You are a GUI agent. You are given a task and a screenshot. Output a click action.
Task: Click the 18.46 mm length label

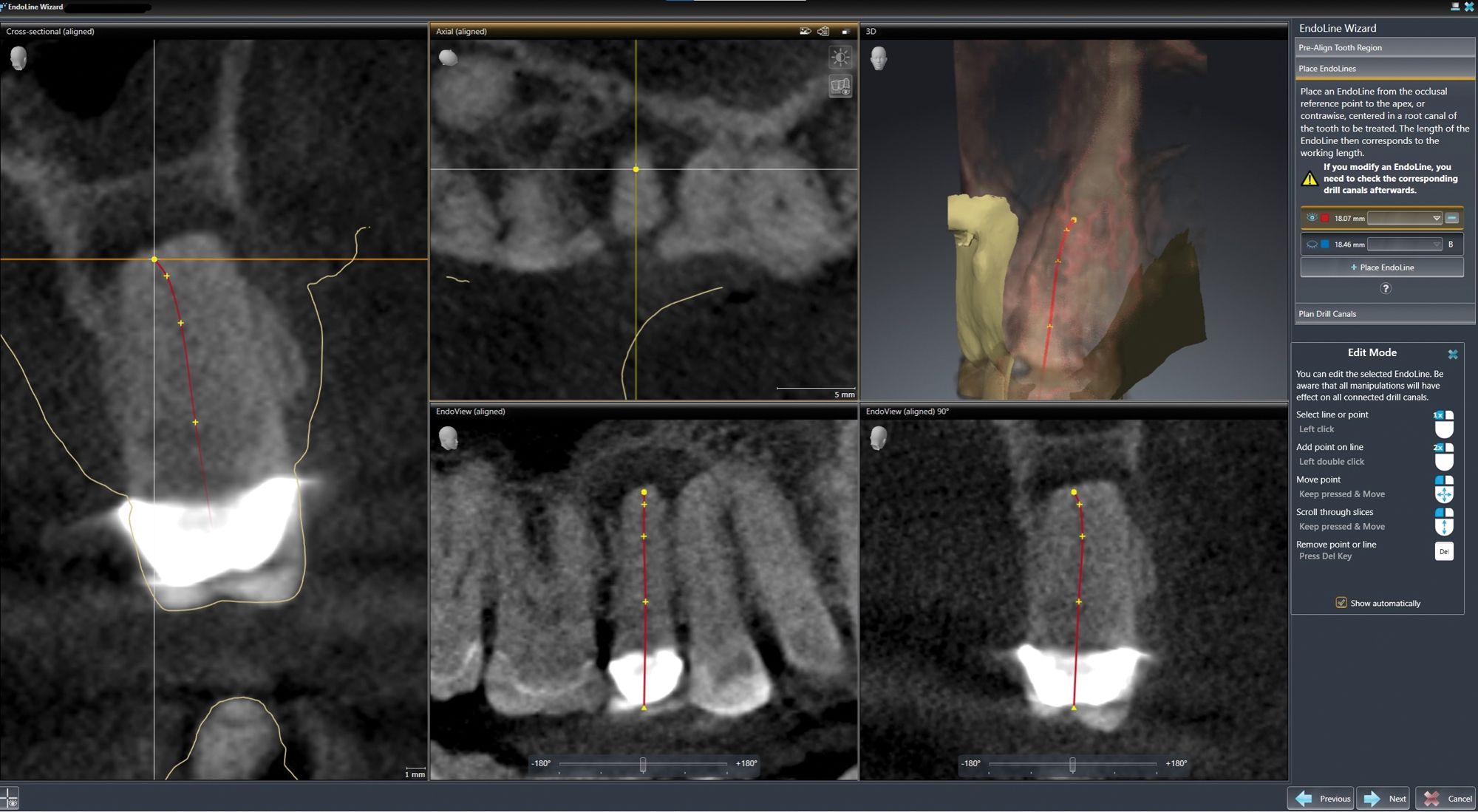[x=1349, y=245]
